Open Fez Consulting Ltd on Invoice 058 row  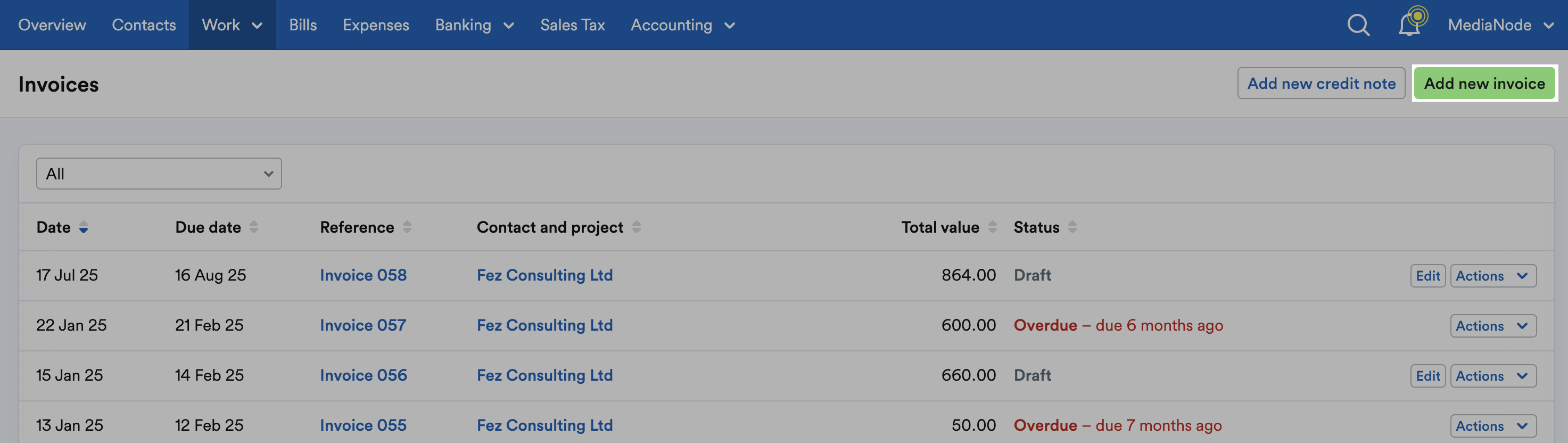545,275
